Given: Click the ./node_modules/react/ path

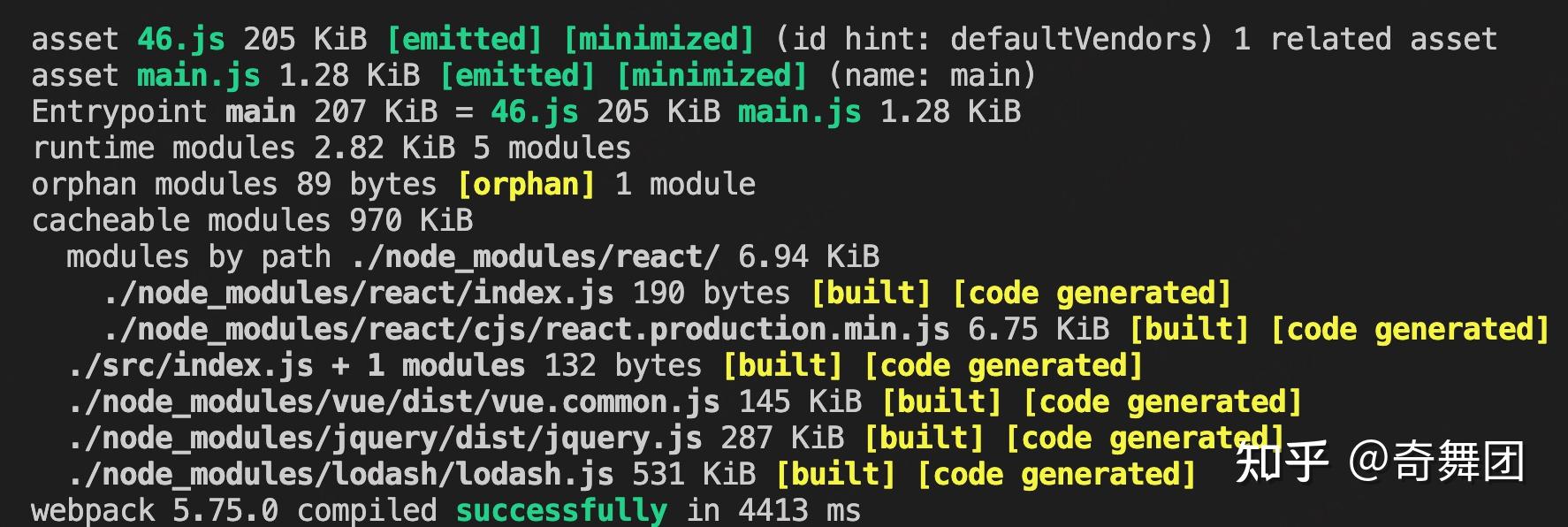Looking at the screenshot, I should [535, 257].
